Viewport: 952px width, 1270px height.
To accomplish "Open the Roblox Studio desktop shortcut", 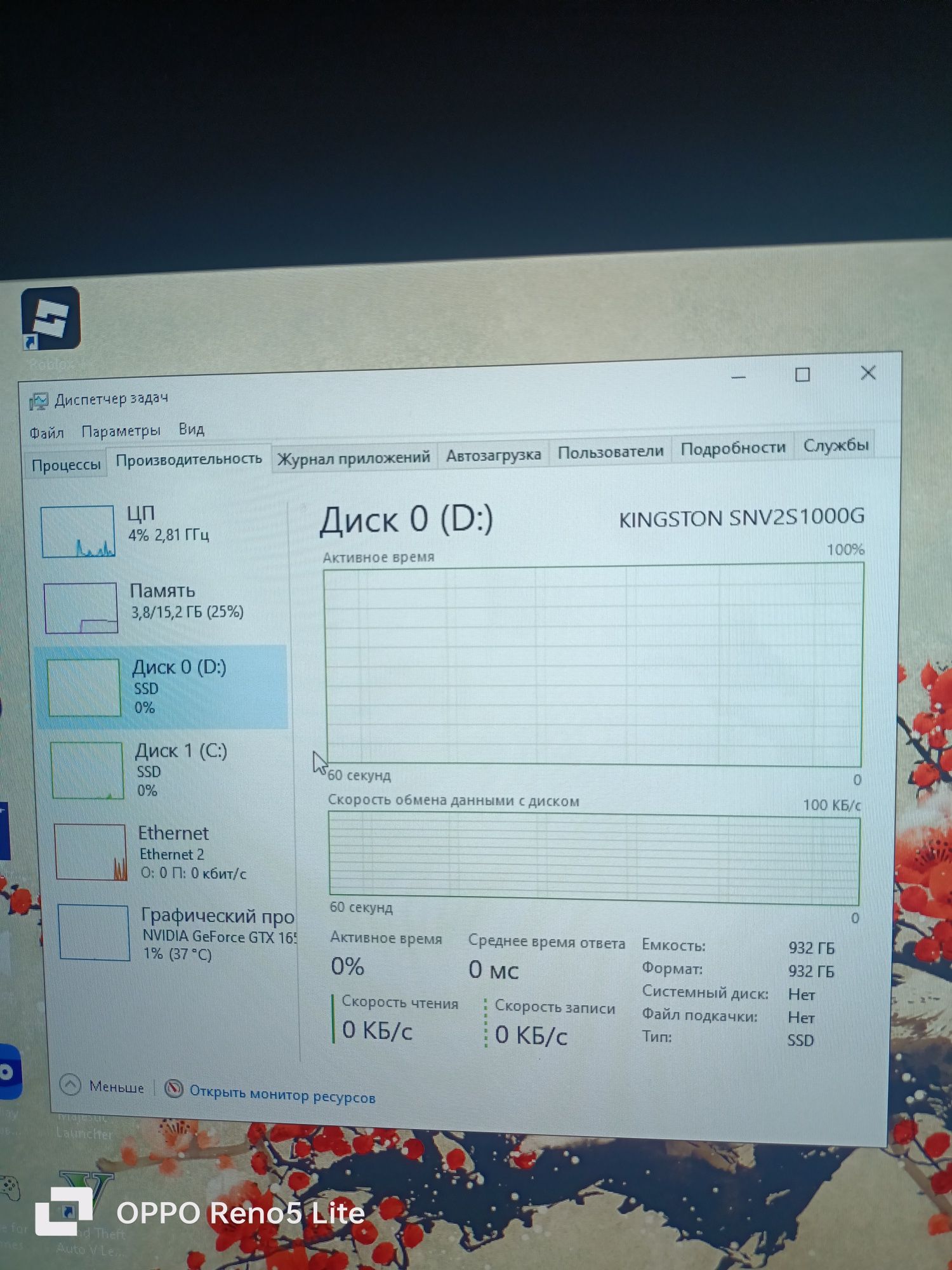I will point(51,318).
